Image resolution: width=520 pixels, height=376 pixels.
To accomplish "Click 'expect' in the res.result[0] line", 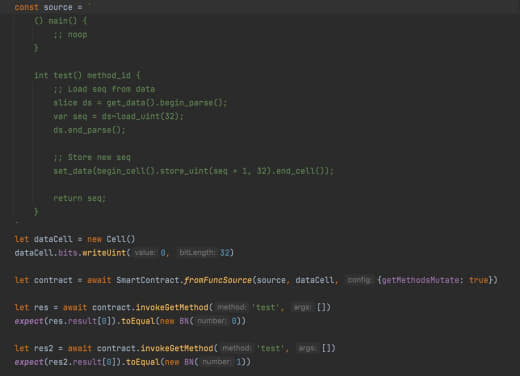I will [x=29, y=321].
